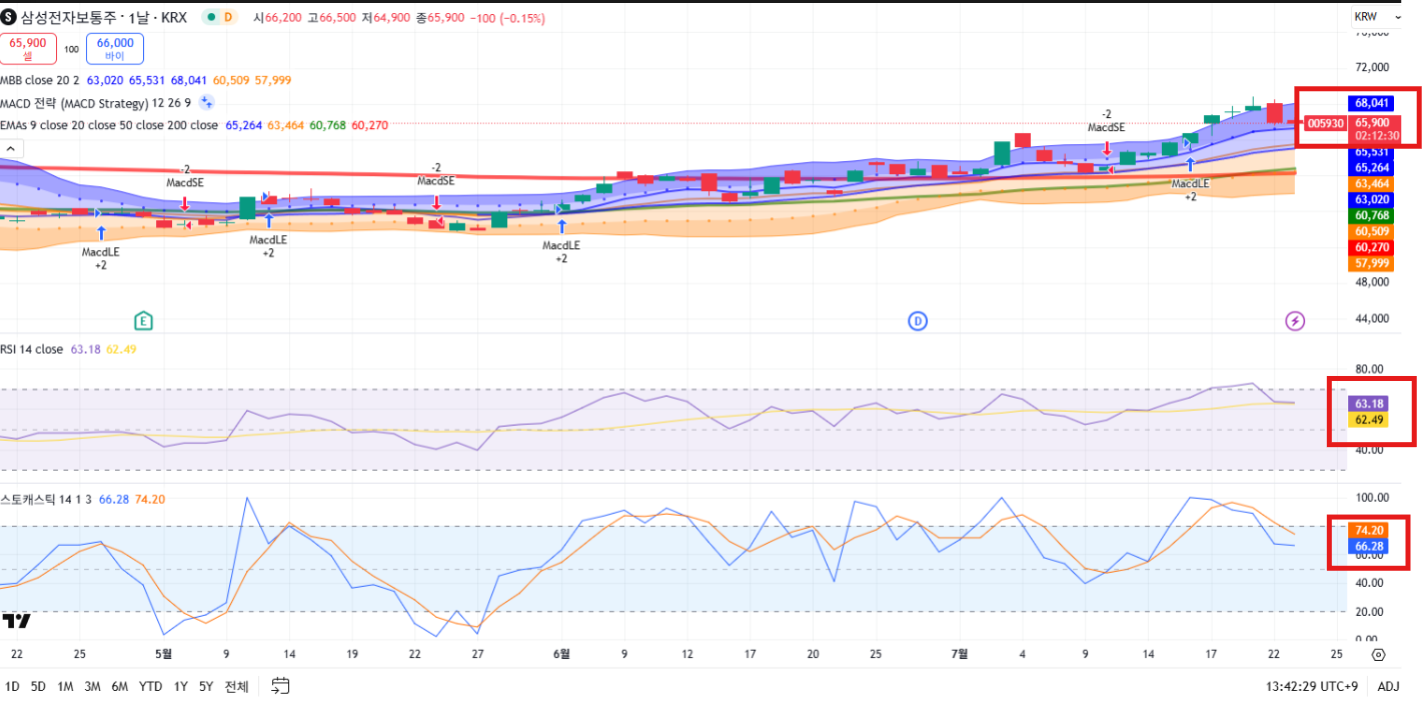The image size is (1422, 702).
Task: Click the MBB close 20 2 legend
Action: 40,79
